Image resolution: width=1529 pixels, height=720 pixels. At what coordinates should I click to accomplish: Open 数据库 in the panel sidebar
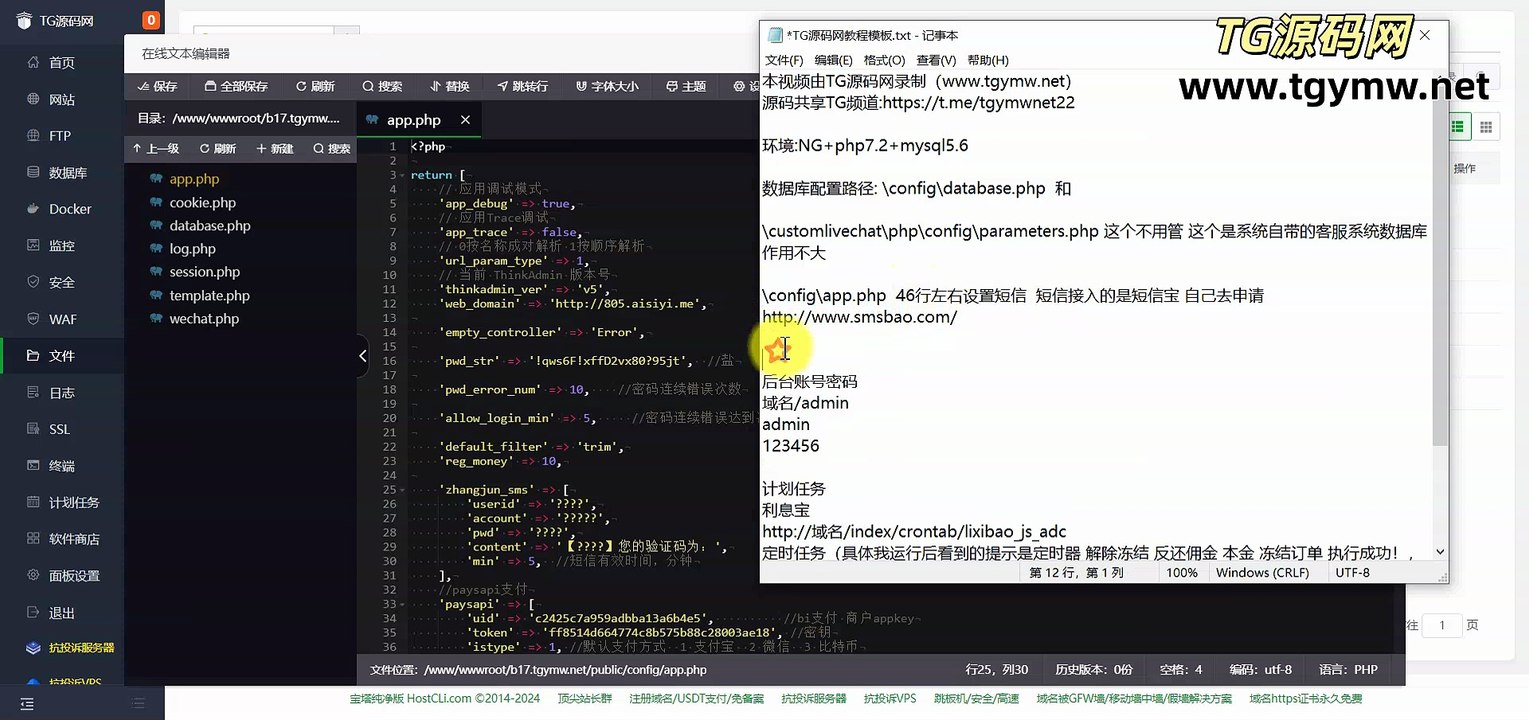click(x=68, y=173)
